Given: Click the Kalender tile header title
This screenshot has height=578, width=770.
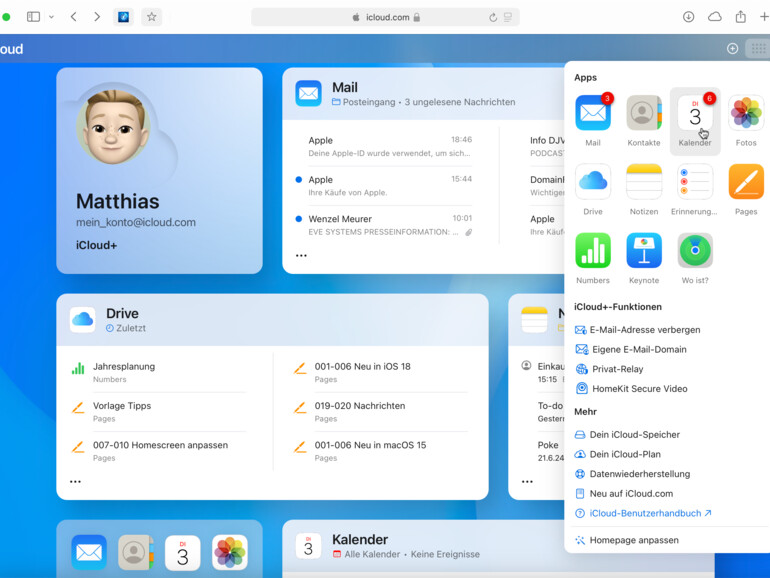Looking at the screenshot, I should pos(360,539).
